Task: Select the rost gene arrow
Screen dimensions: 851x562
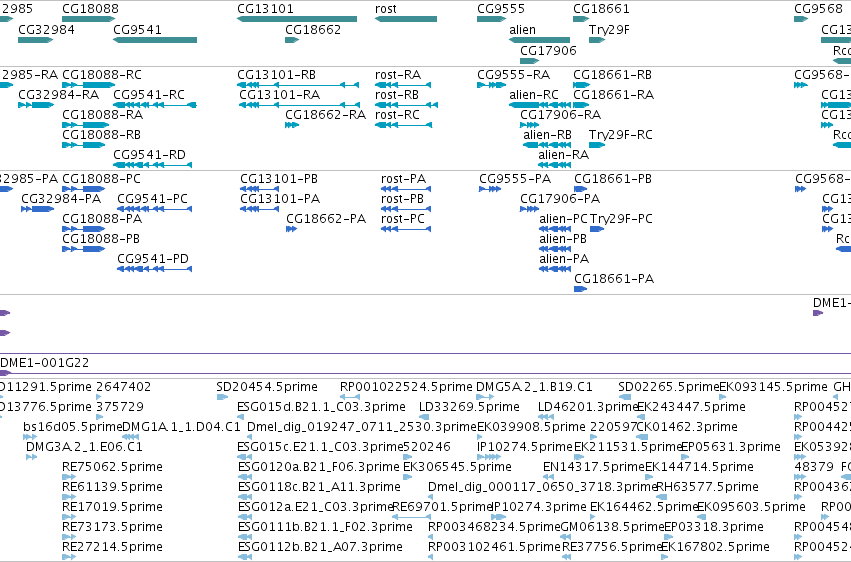Action: 406,19
